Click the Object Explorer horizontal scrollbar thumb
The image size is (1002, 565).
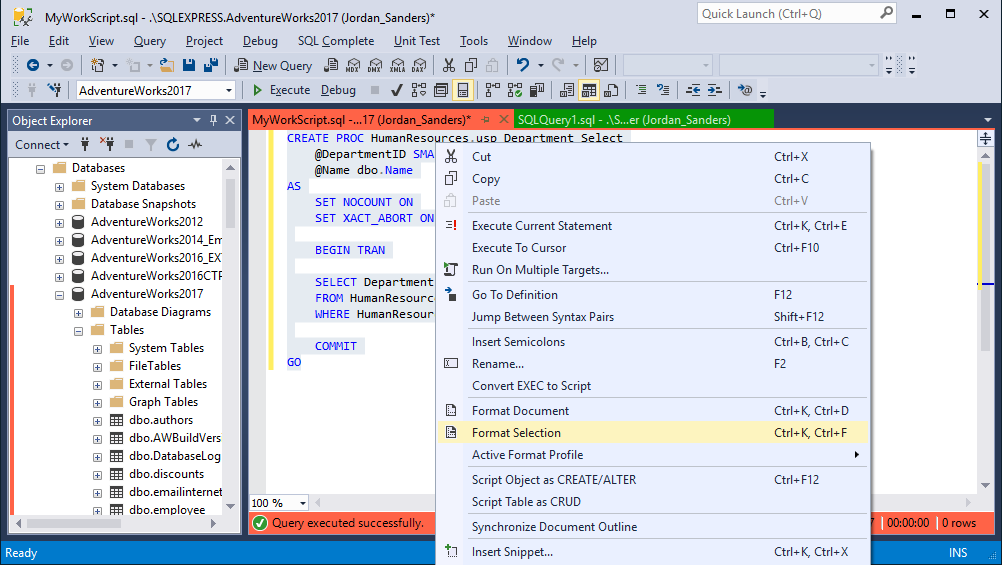[x=73, y=523]
